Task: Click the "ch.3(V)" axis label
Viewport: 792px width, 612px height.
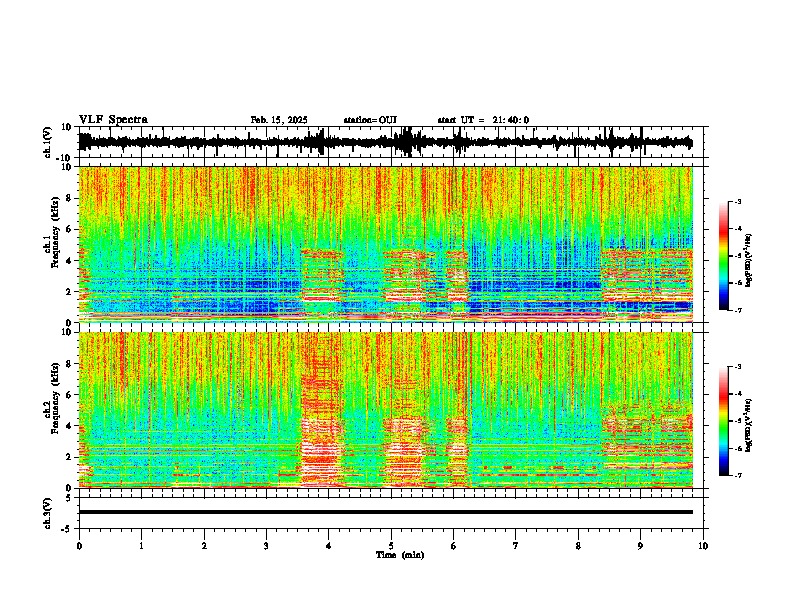Action: point(48,514)
